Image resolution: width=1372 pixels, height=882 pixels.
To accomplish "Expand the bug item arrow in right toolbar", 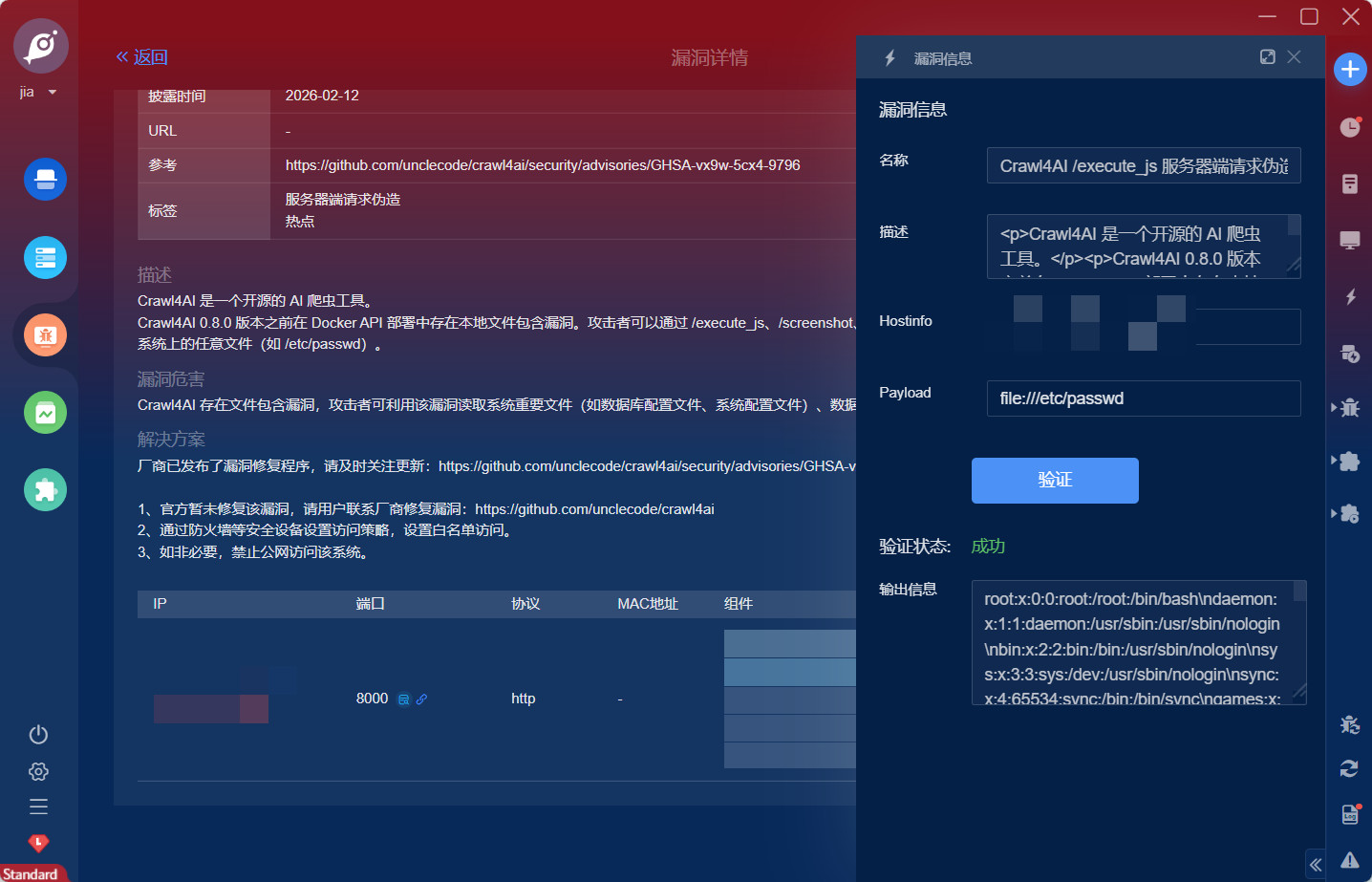I will pos(1335,408).
